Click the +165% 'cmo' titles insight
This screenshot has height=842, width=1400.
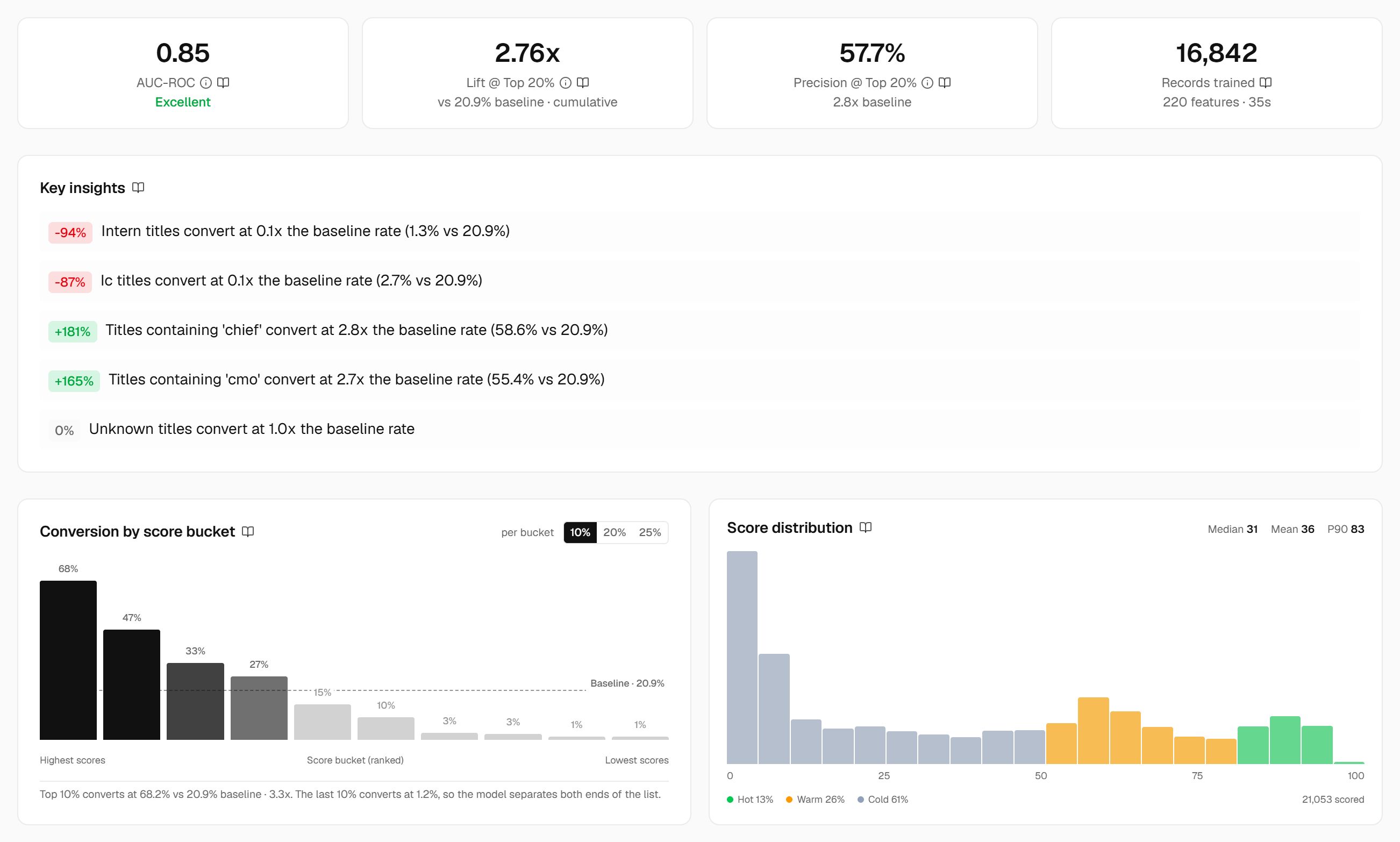point(700,380)
